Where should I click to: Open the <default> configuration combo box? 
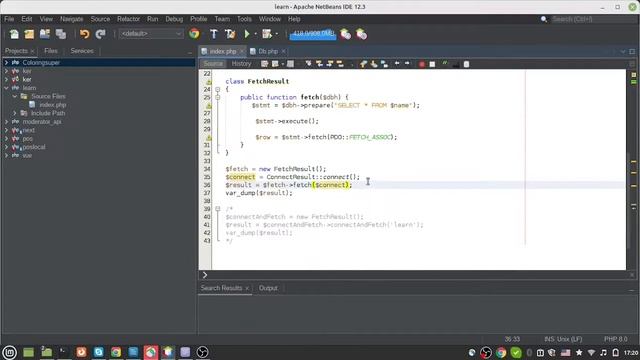click(151, 34)
